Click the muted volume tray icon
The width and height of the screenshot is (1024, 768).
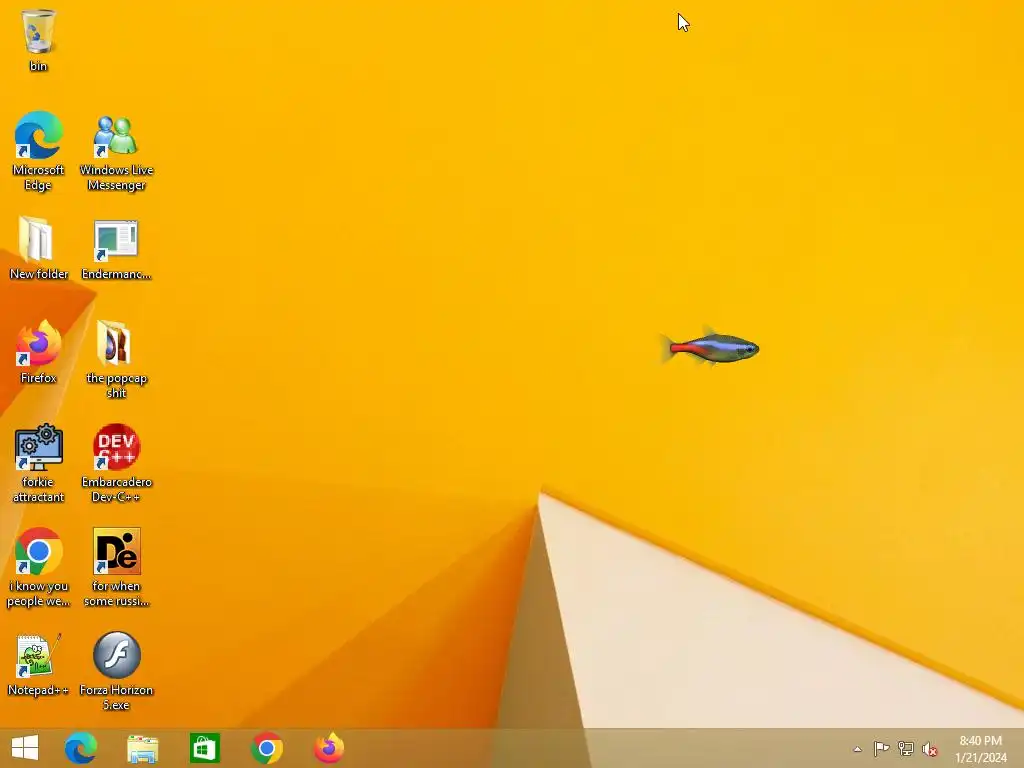click(930, 749)
